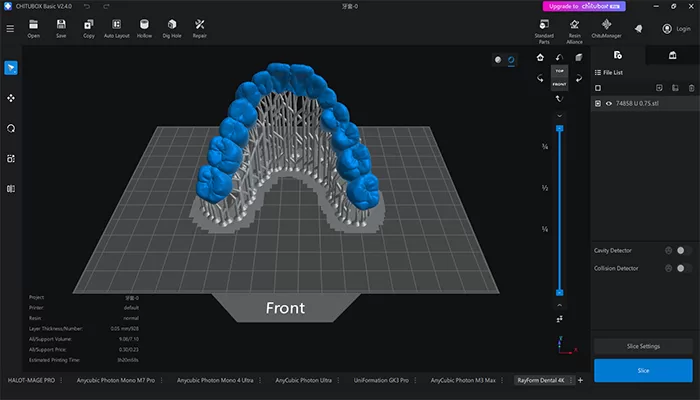Switch to AnyCubic Photon Ultra tab
The width and height of the screenshot is (700, 400).
(303, 380)
